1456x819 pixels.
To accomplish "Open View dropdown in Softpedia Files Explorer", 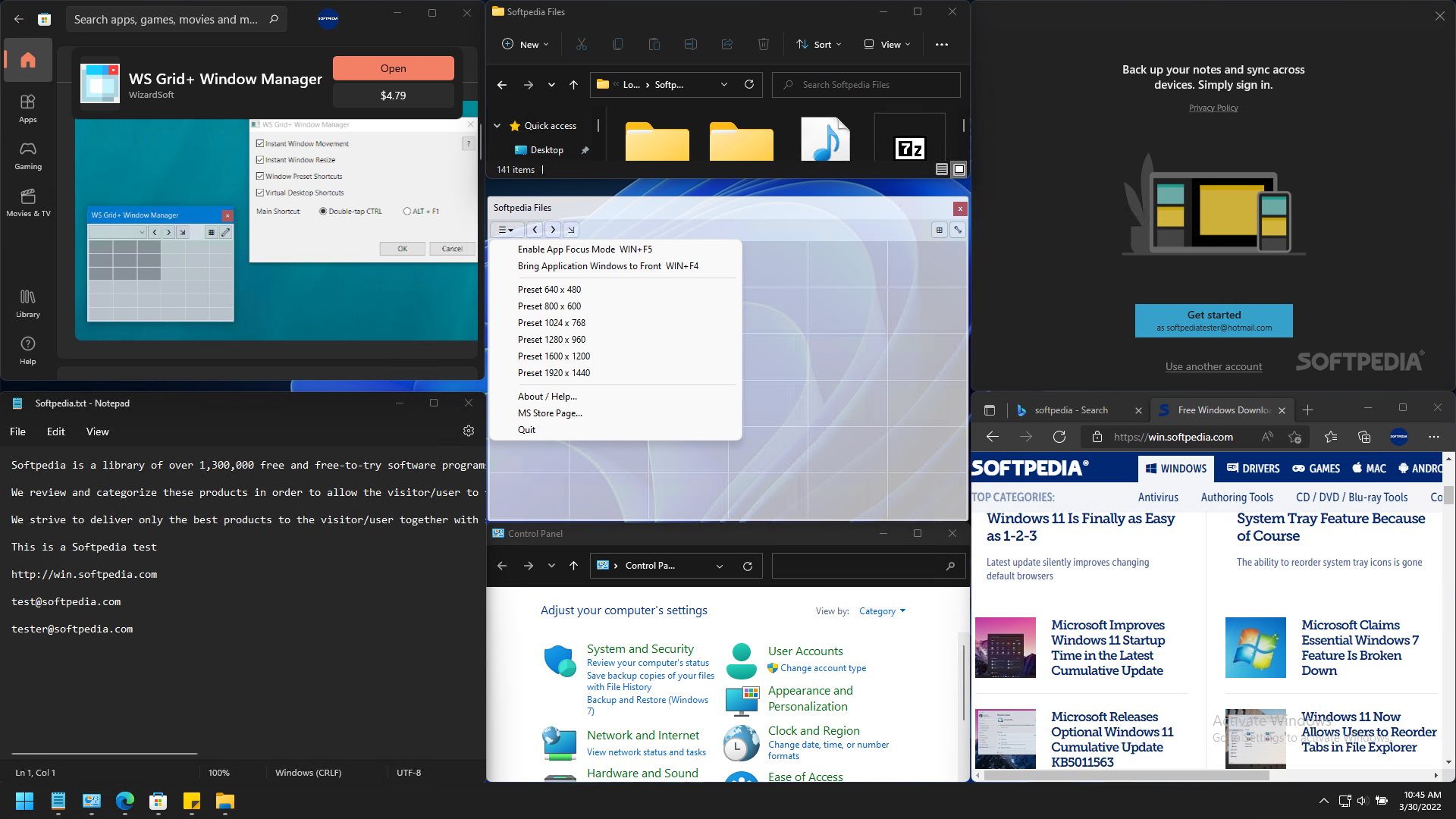I will point(887,45).
